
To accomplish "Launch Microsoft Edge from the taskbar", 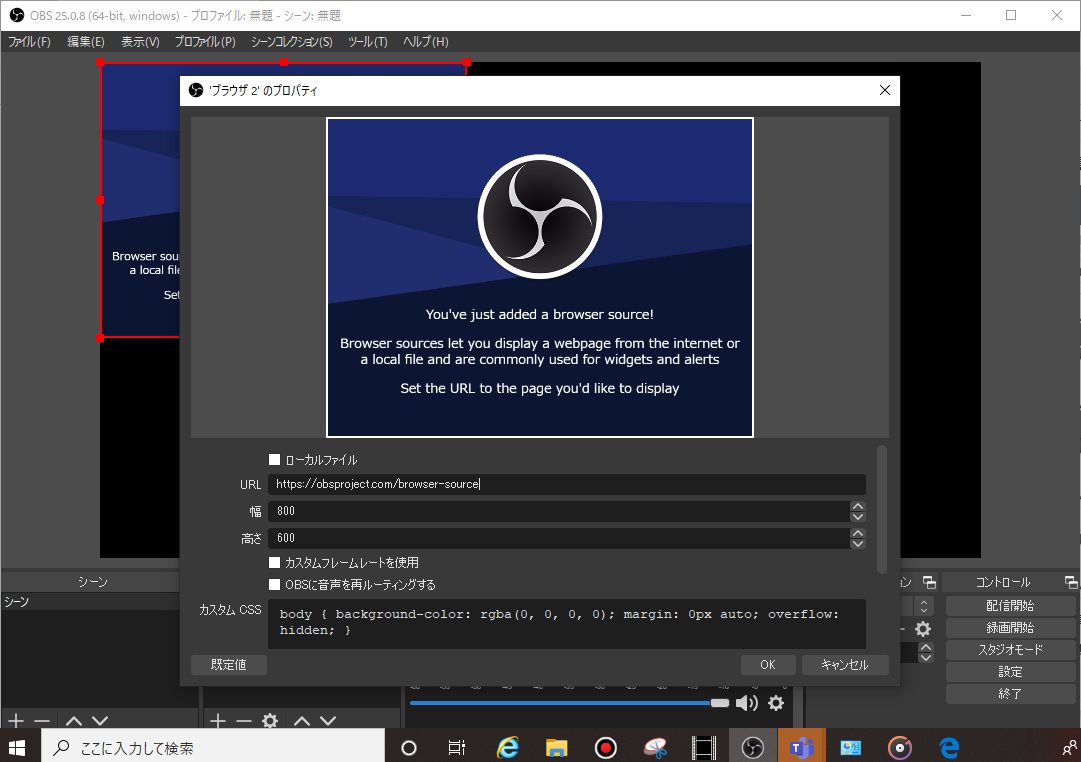I will (x=949, y=748).
